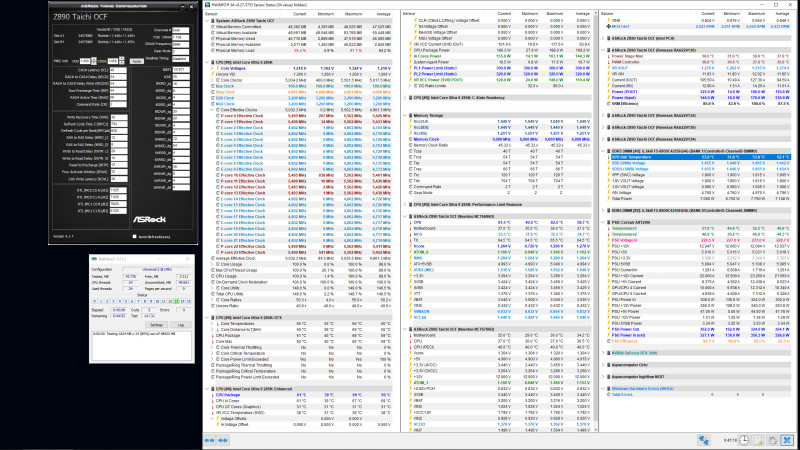Image resolution: width=800 pixels, height=450 pixels.
Task: Expand ASRock Z890 Taichi OCF (Intel PCH) section
Action: point(603,38)
